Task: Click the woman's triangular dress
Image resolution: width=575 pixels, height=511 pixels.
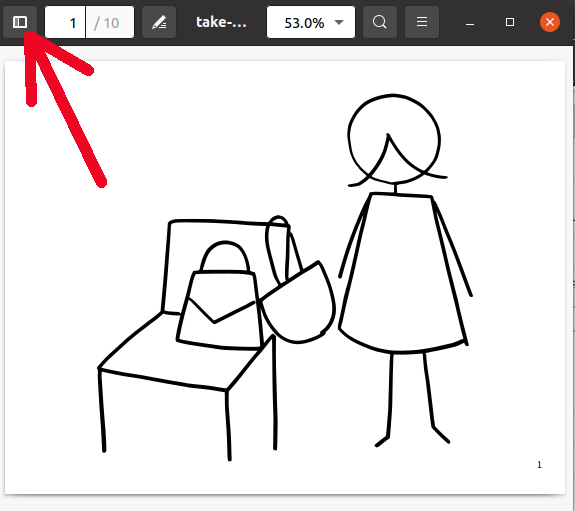Action: [403, 273]
